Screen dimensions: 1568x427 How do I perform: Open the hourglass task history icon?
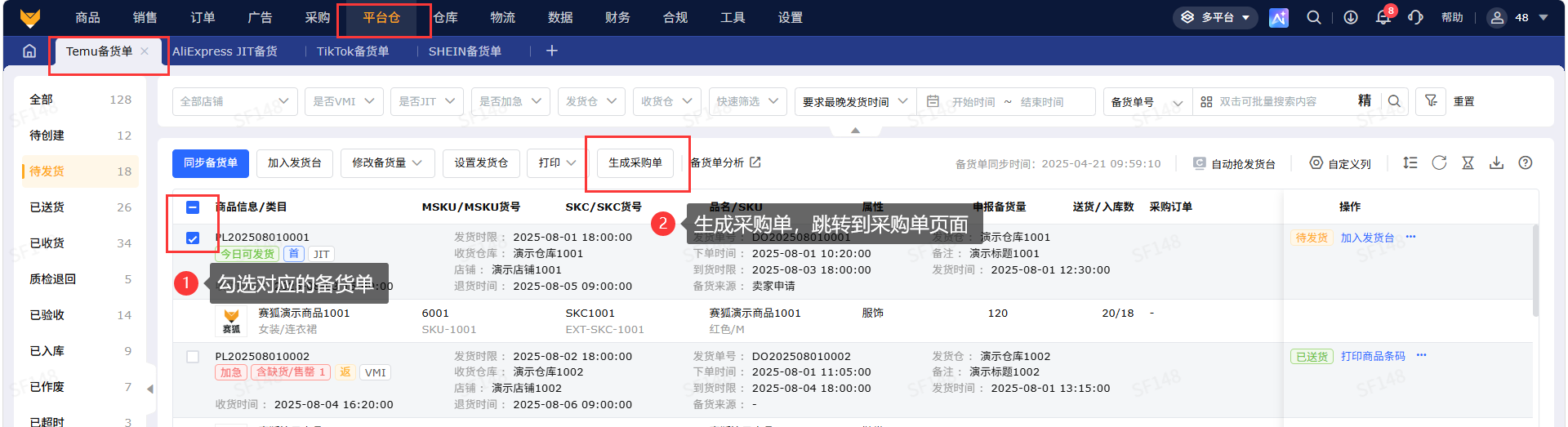click(x=1468, y=162)
